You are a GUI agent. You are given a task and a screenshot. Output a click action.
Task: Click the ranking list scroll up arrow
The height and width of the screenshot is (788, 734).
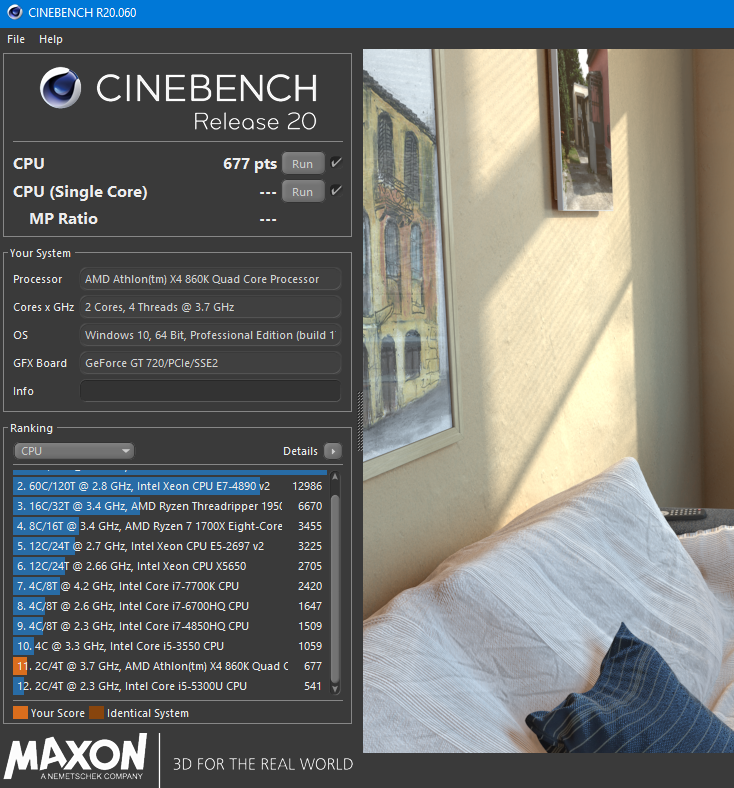coord(335,476)
